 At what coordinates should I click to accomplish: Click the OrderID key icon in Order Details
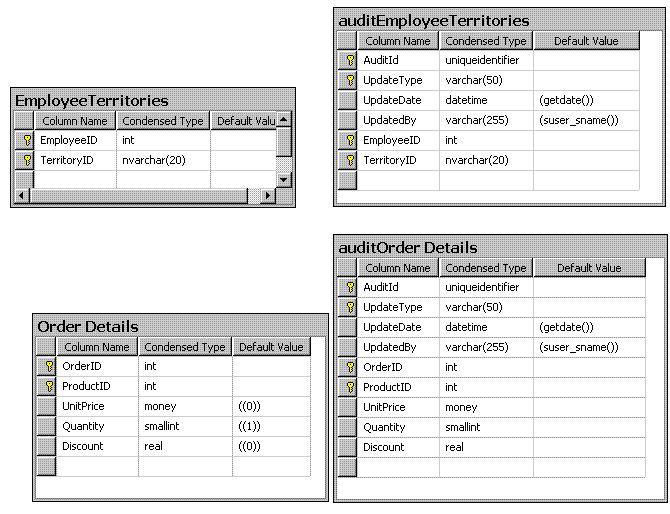point(47,367)
